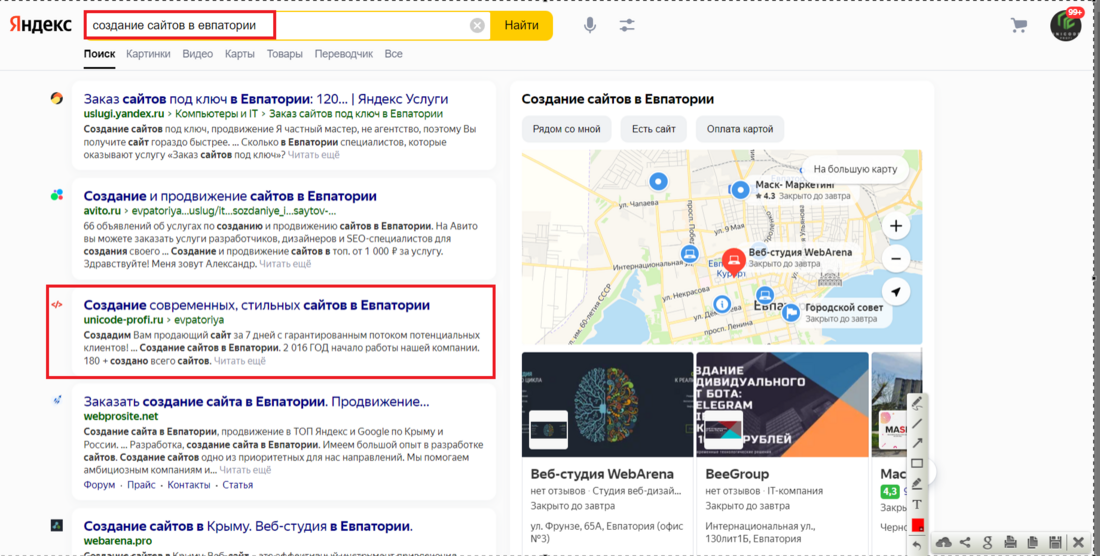Select the Lightshot arrow tool
Screen dimensions: 1100x556
point(917,443)
